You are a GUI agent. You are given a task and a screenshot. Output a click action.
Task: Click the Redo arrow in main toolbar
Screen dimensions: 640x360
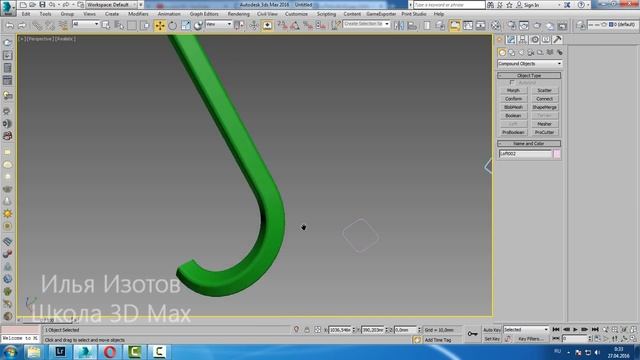pos(22,25)
